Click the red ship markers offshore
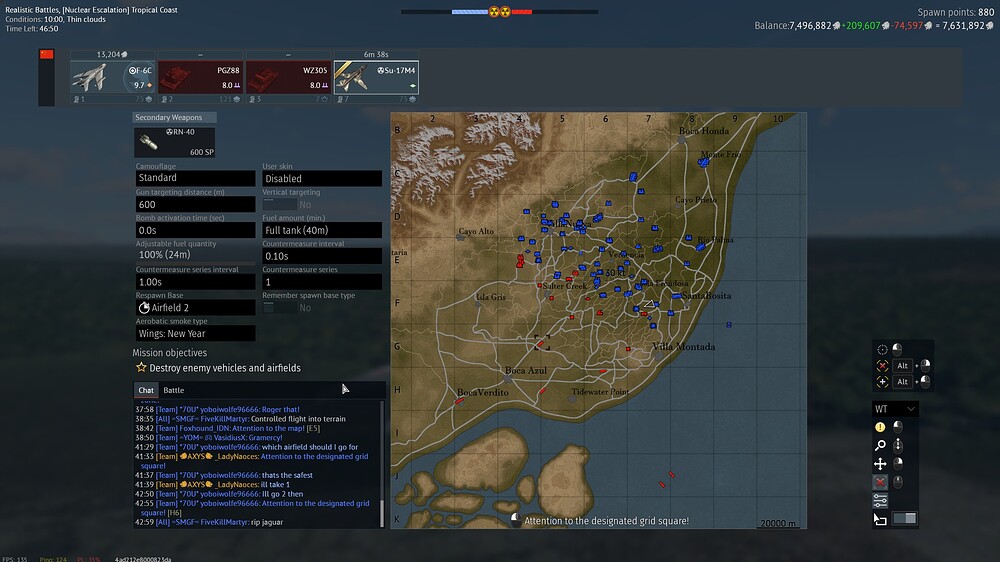This screenshot has height=562, width=1000. (x=666, y=480)
